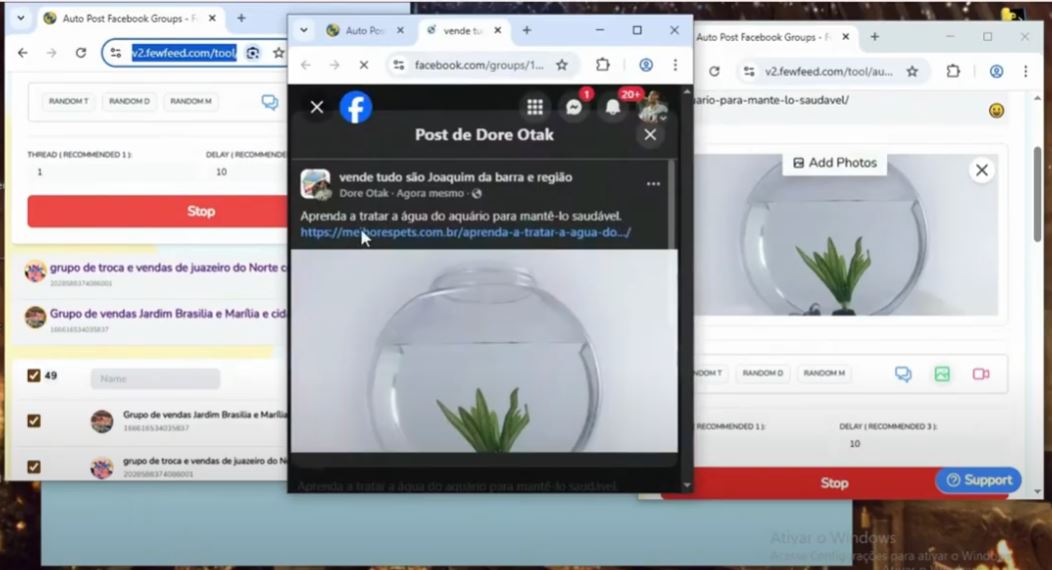Click comment bubble icon in left window
The image size is (1052, 570).
point(270,102)
